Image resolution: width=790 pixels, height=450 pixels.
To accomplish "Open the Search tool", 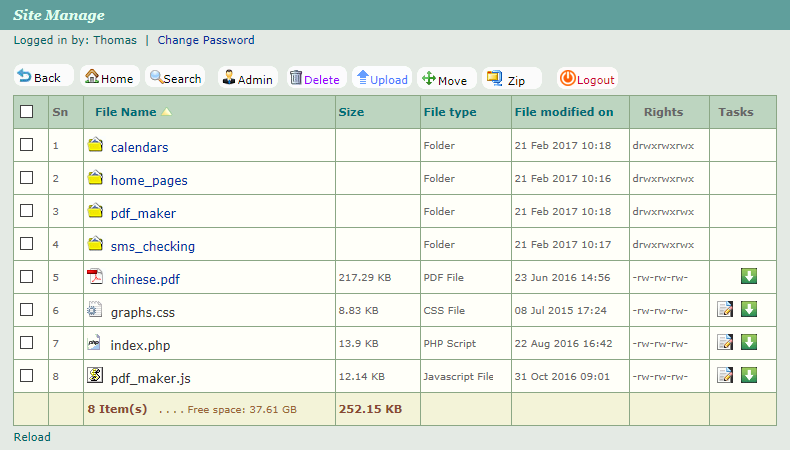I will [175, 78].
